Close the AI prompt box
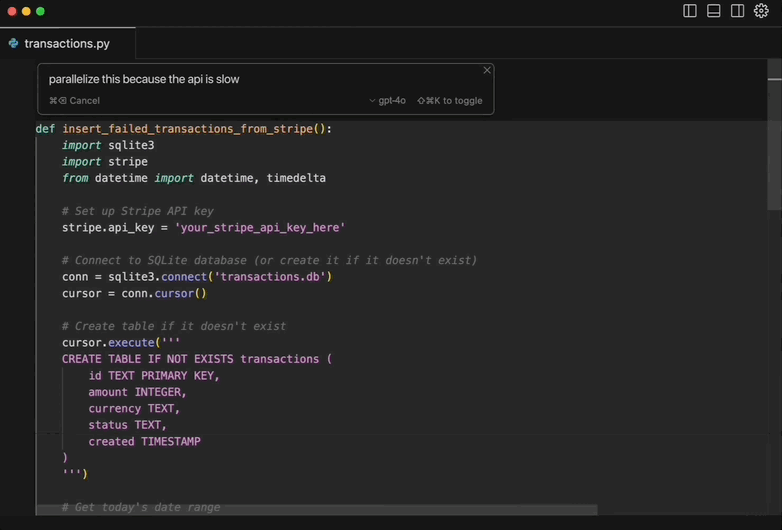This screenshot has height=530, width=782. point(487,70)
